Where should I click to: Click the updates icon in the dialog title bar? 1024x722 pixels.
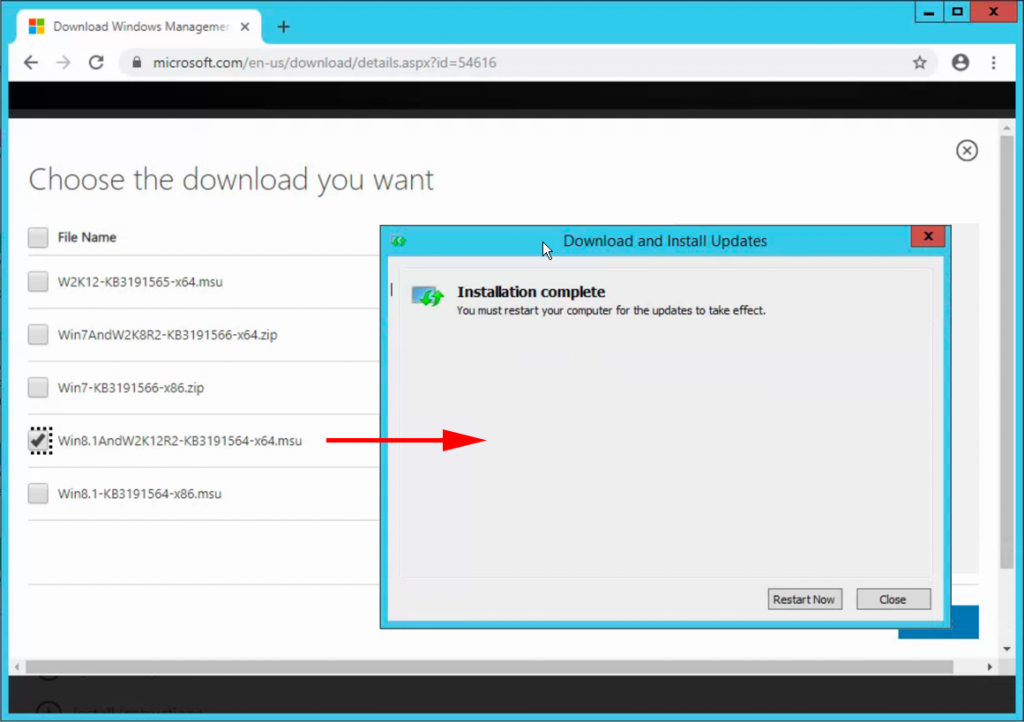(x=399, y=240)
